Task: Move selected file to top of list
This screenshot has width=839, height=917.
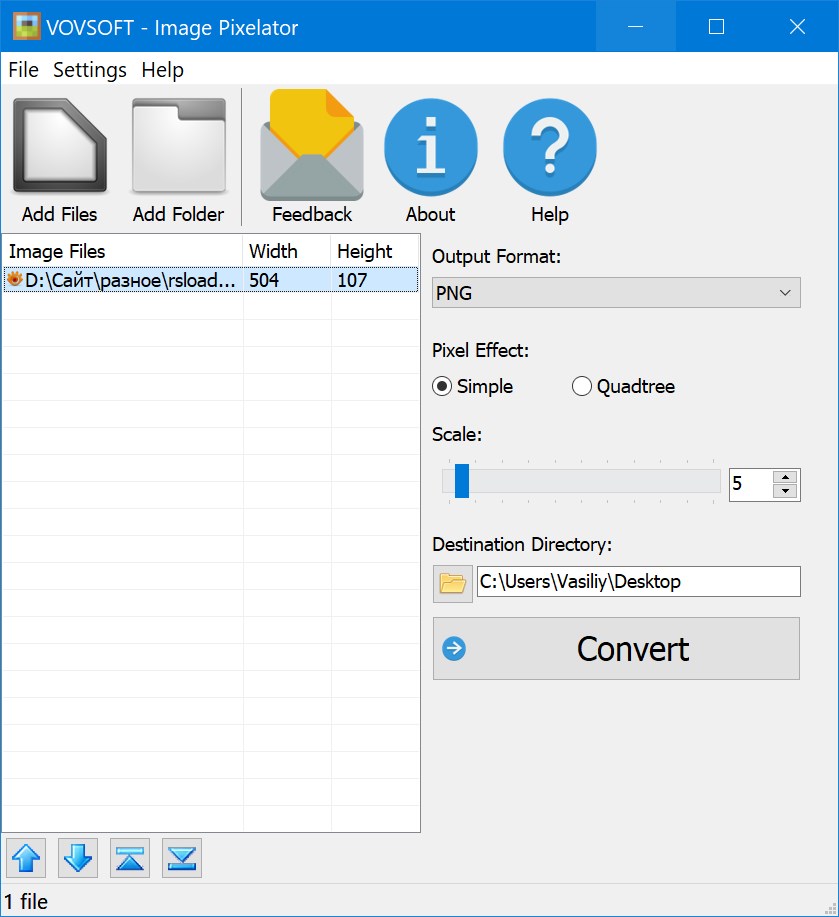Action: click(130, 858)
